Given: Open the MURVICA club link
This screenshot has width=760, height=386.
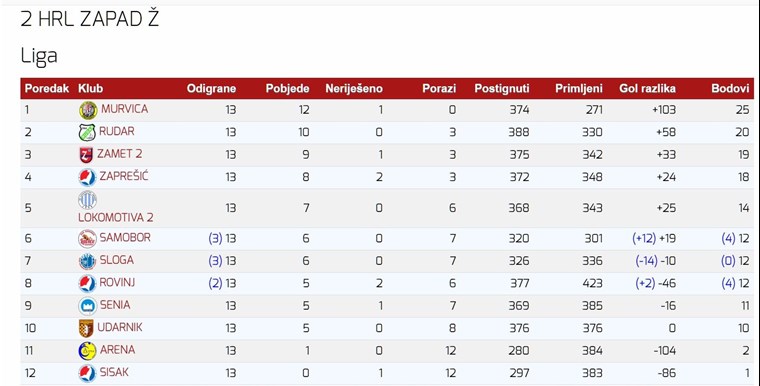Looking at the screenshot, I should tap(124, 109).
